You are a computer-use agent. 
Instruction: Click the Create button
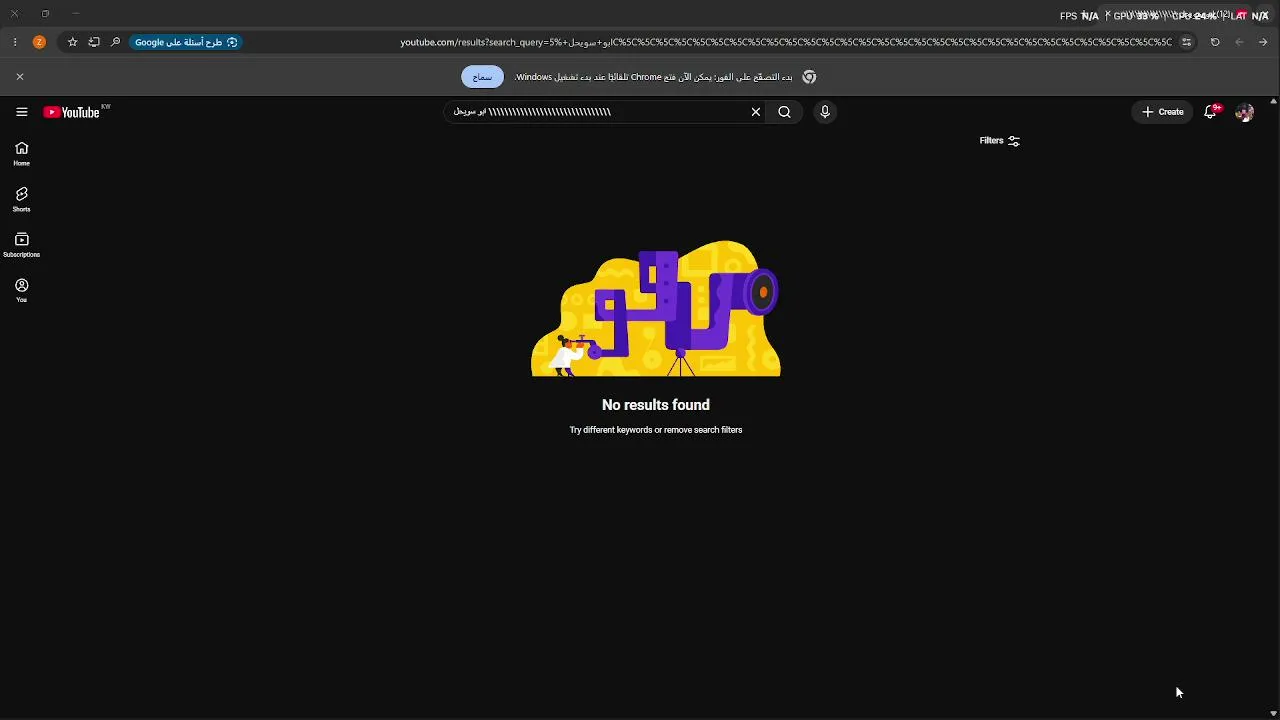pos(1162,112)
